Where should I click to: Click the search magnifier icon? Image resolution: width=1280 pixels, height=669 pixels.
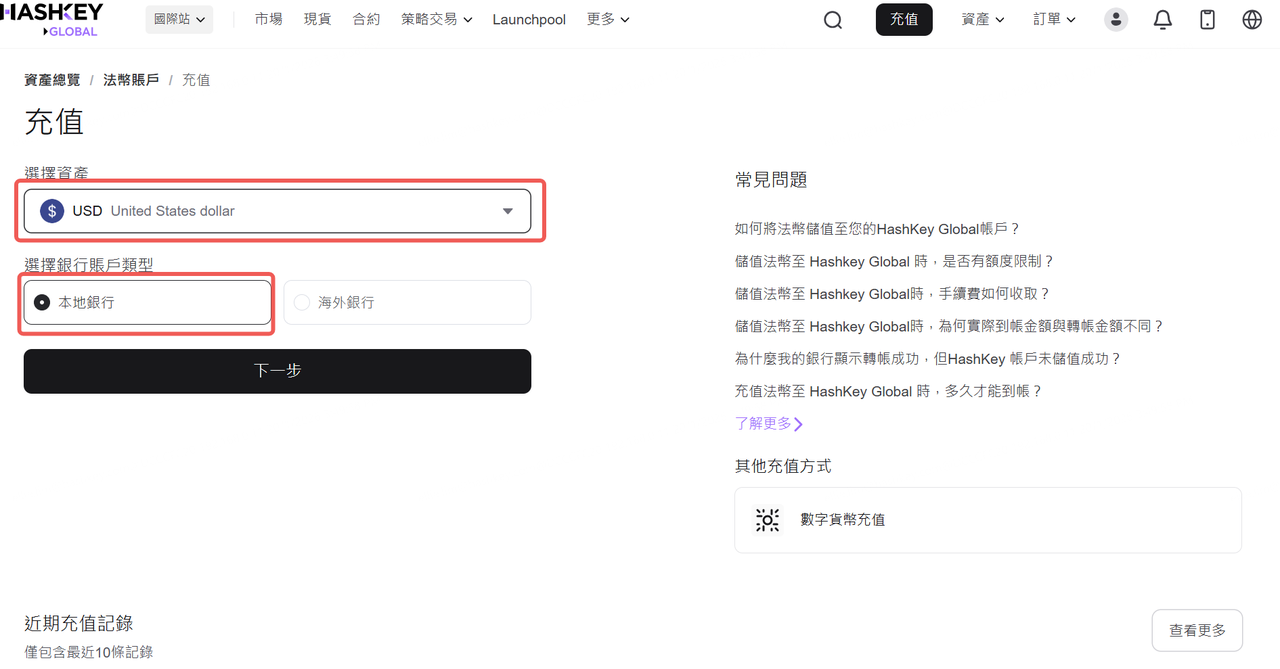(x=832, y=20)
